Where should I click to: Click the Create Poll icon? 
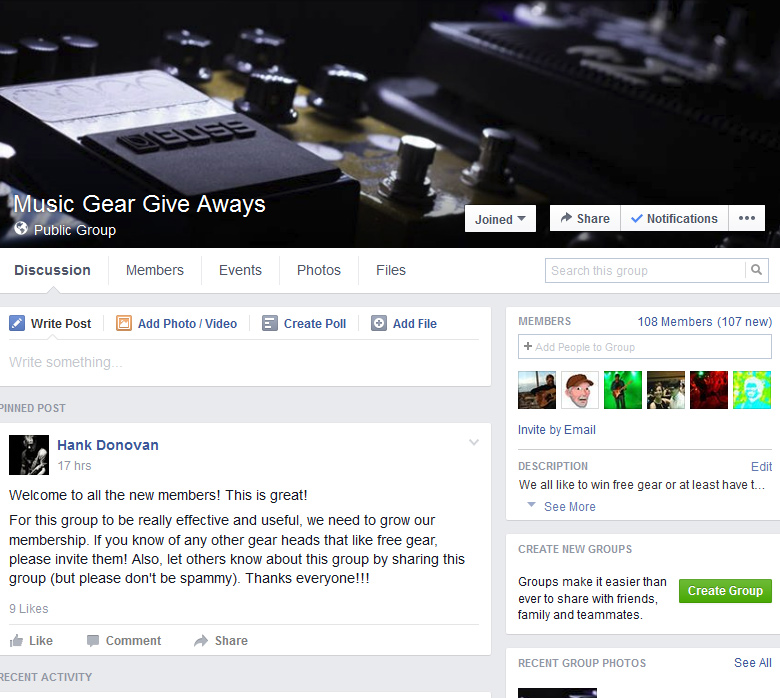coord(270,323)
